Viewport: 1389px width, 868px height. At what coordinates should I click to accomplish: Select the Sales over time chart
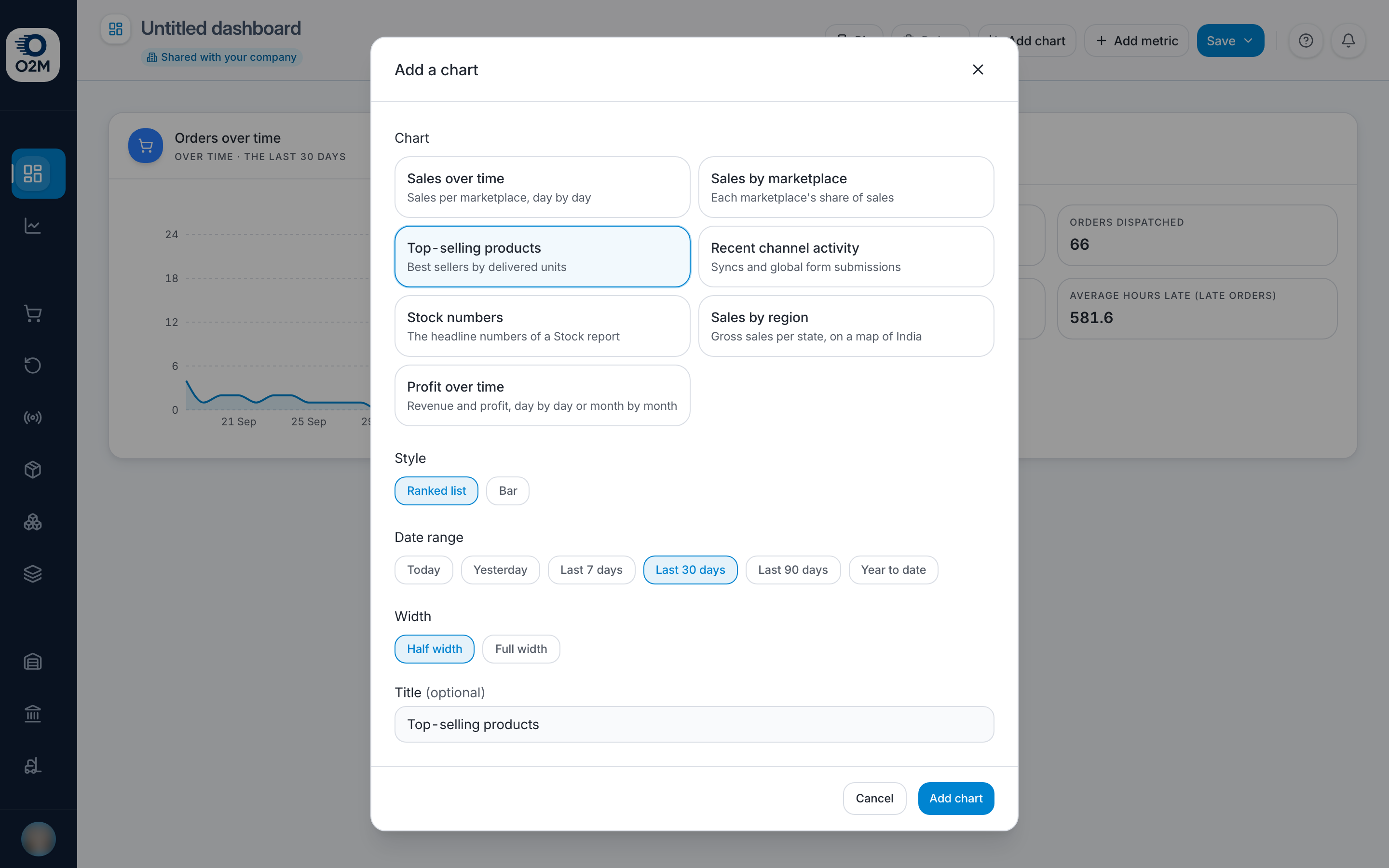click(x=543, y=187)
